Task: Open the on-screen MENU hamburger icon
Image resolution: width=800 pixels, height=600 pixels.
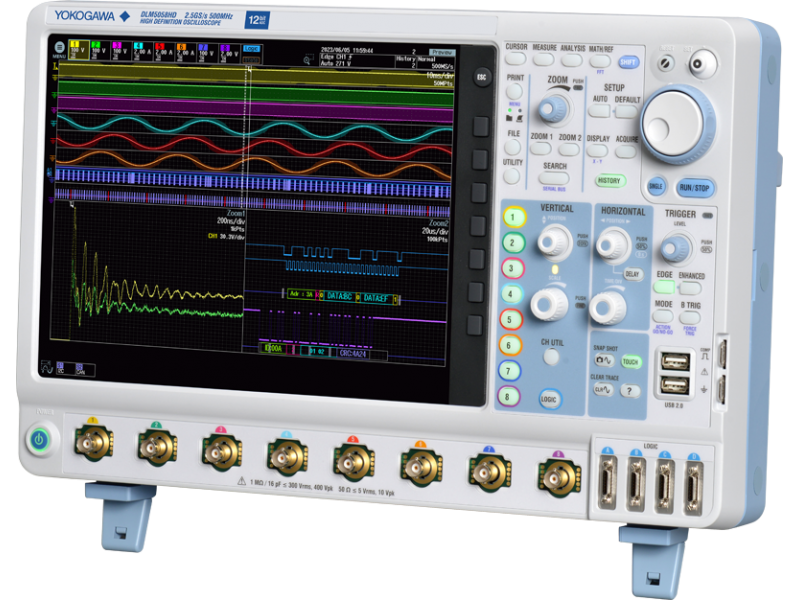Action: 59,49
